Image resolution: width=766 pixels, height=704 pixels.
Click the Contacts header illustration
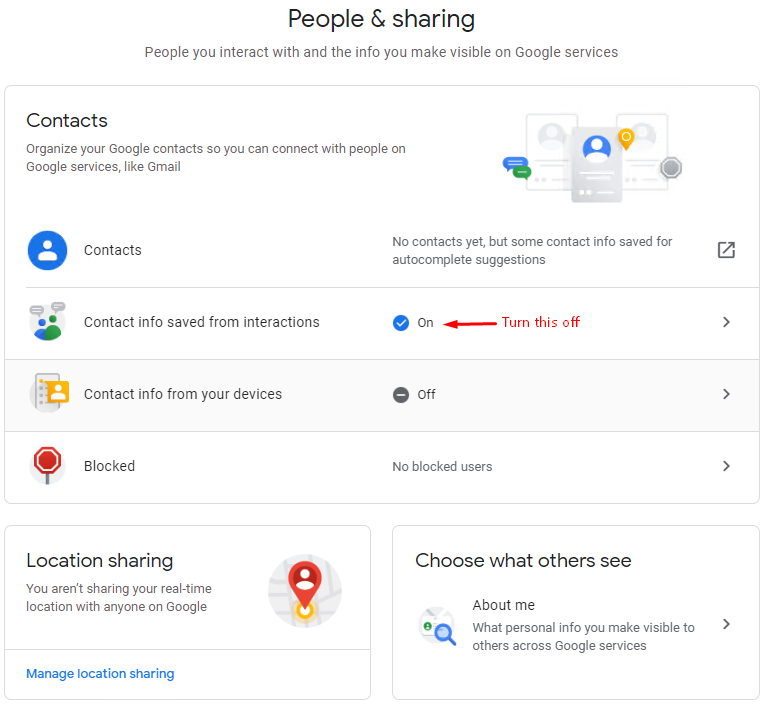coord(593,158)
